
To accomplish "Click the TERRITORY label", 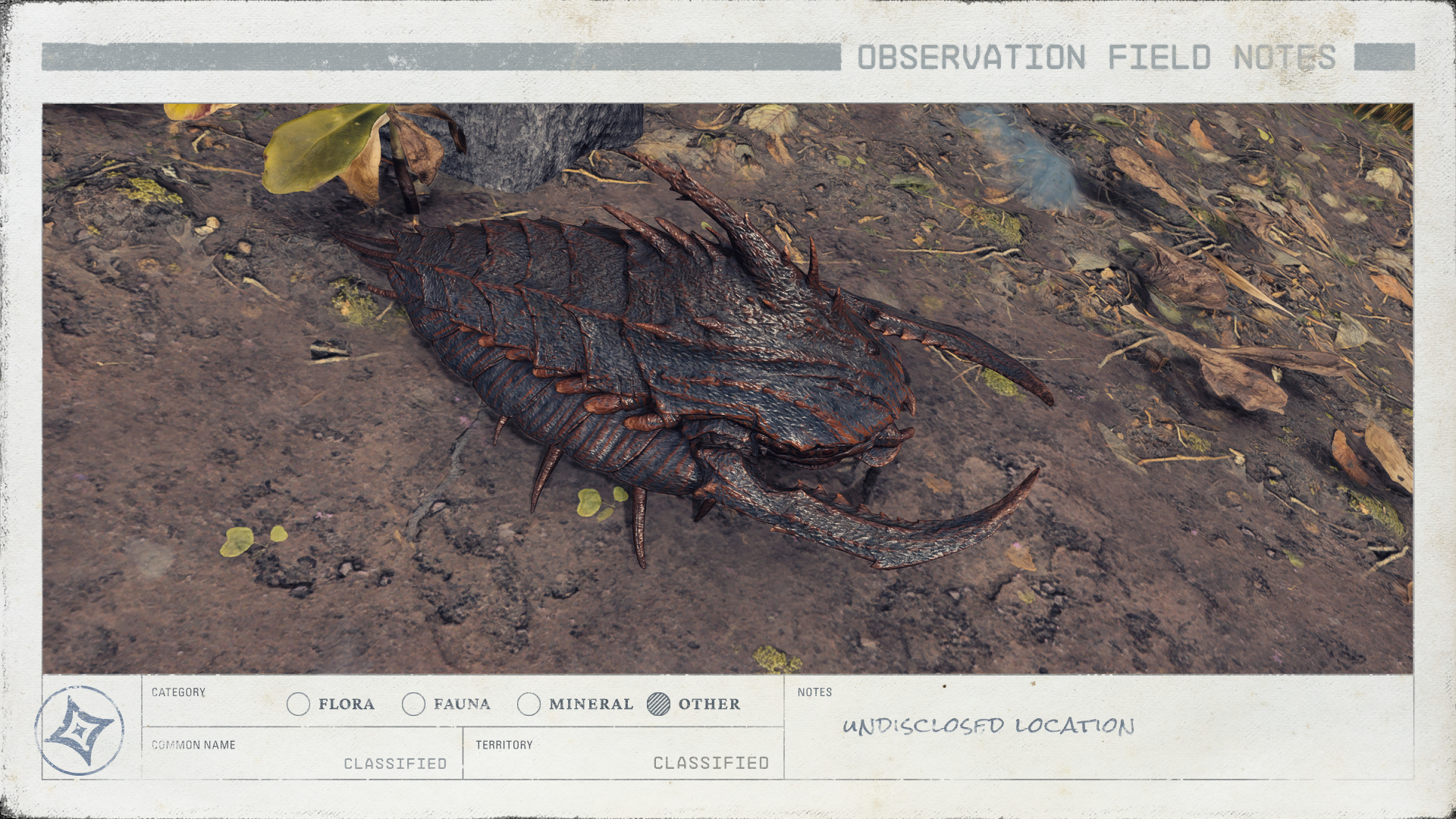I will [x=504, y=745].
